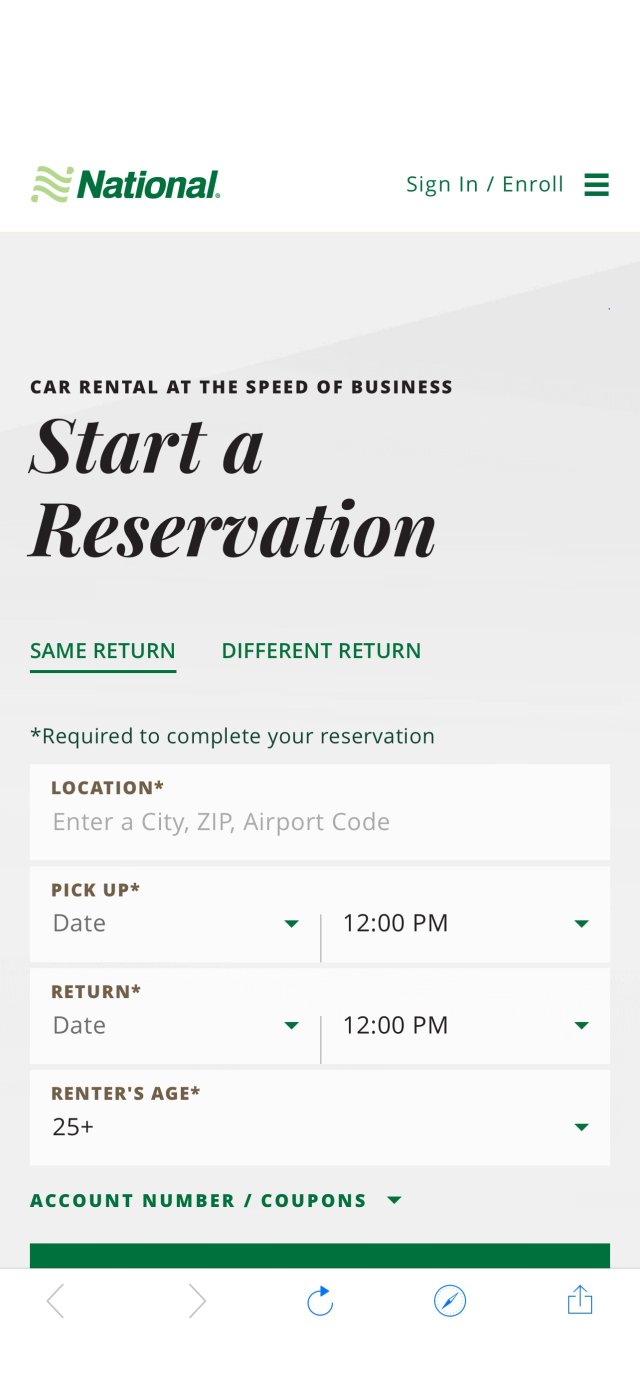Open the share sheet icon
The width and height of the screenshot is (640, 1385).
[x=580, y=1301]
